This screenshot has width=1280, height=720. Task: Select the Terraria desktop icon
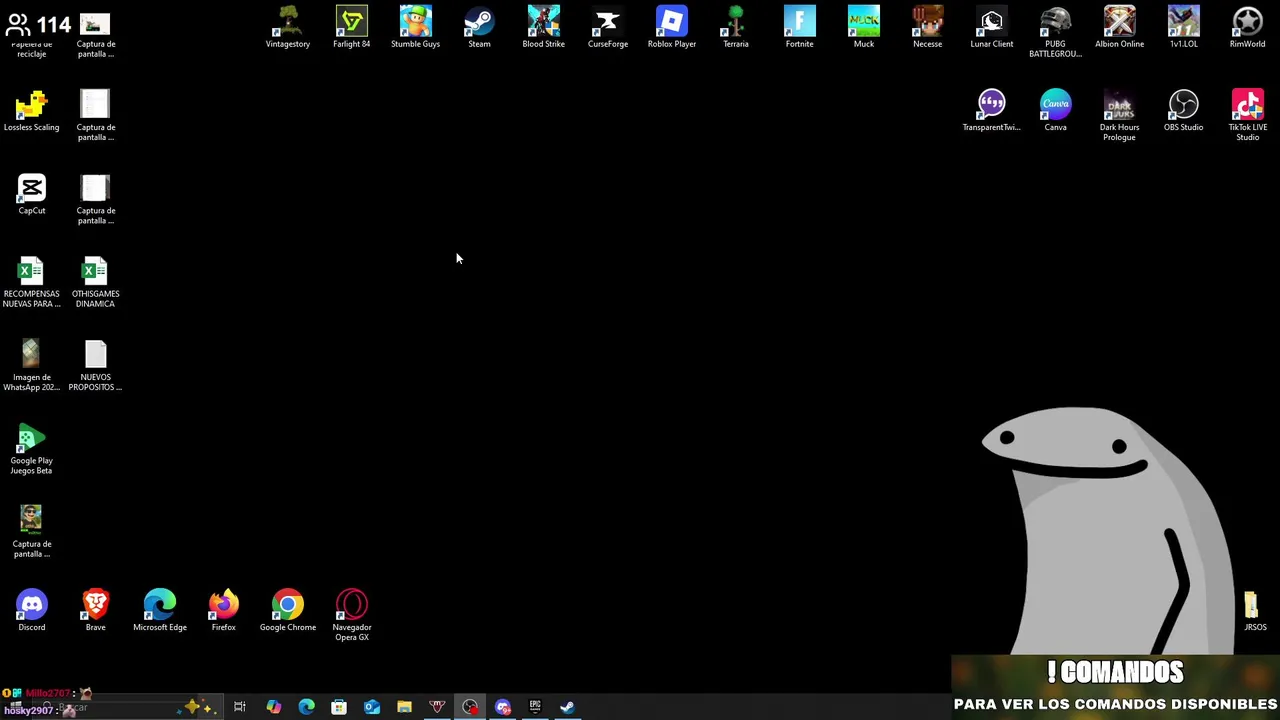tap(736, 27)
